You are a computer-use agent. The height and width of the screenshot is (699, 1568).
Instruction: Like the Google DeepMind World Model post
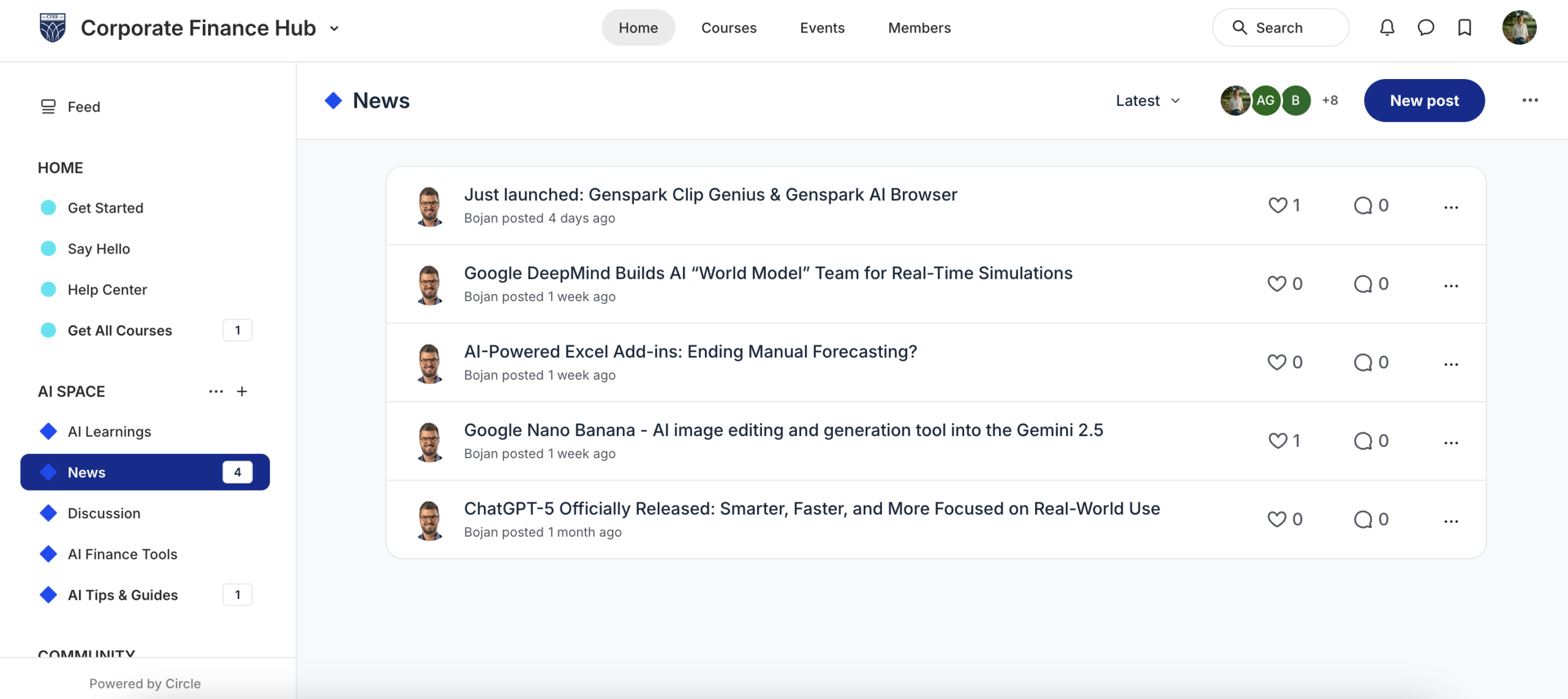tap(1276, 284)
